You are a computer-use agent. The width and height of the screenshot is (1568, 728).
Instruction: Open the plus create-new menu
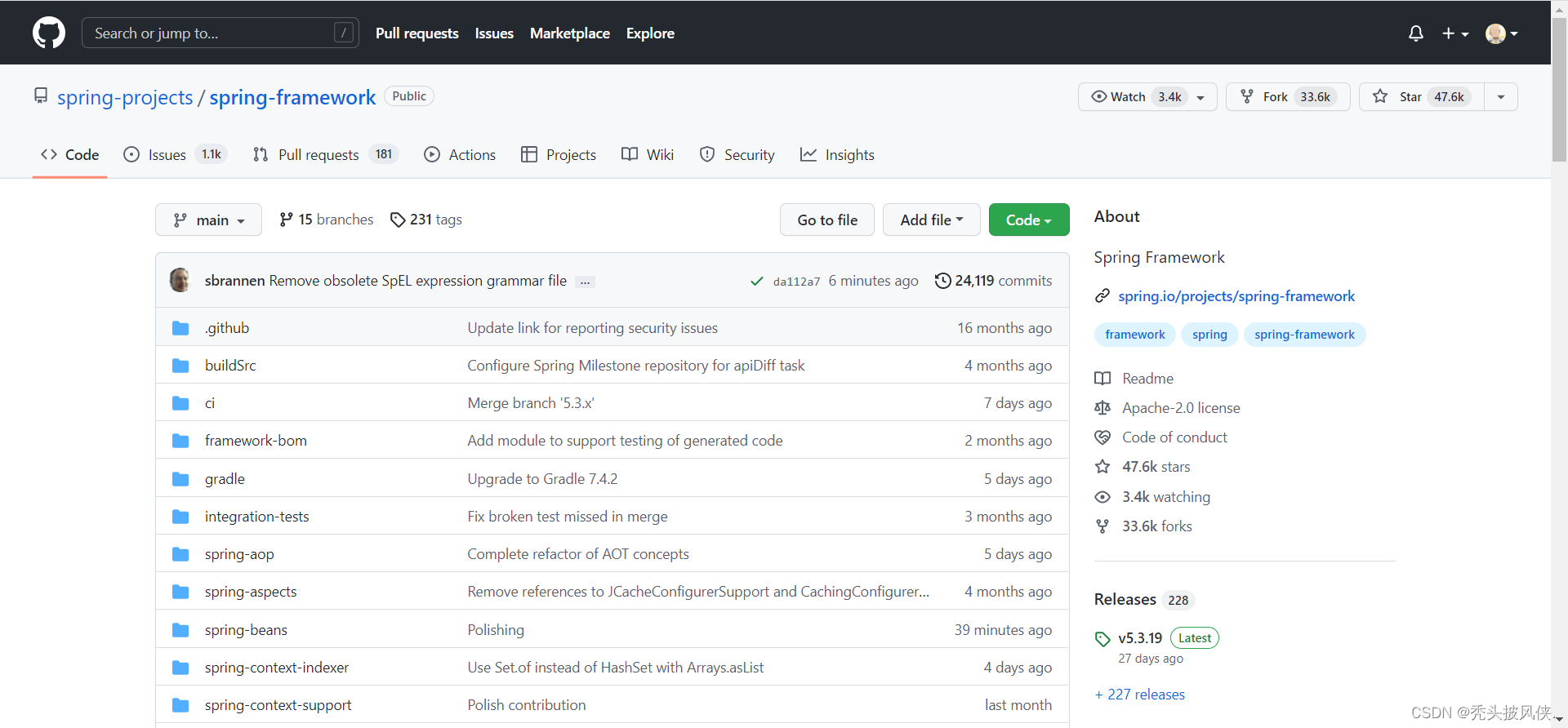click(x=1455, y=33)
